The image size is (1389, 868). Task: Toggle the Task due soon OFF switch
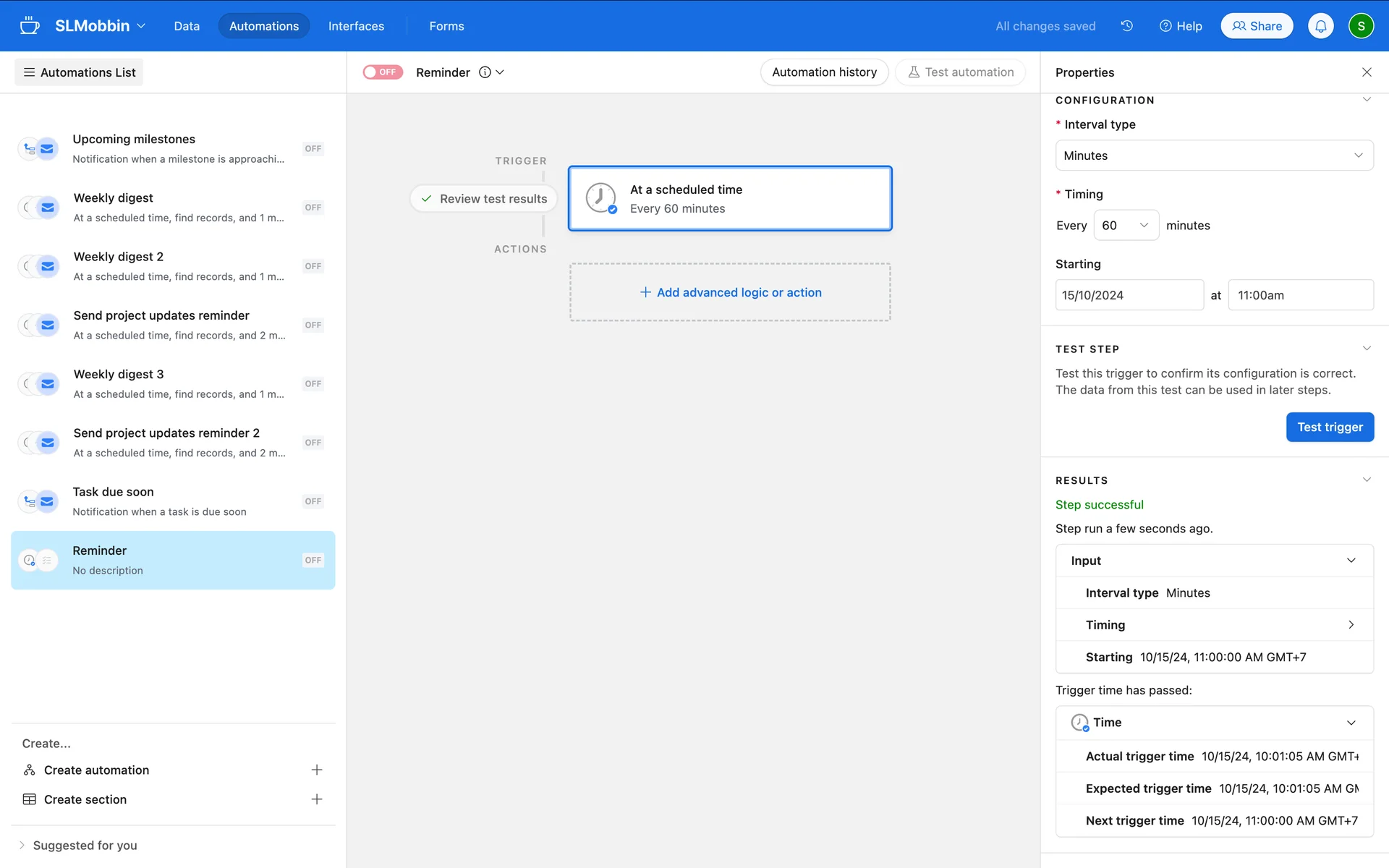click(x=313, y=501)
